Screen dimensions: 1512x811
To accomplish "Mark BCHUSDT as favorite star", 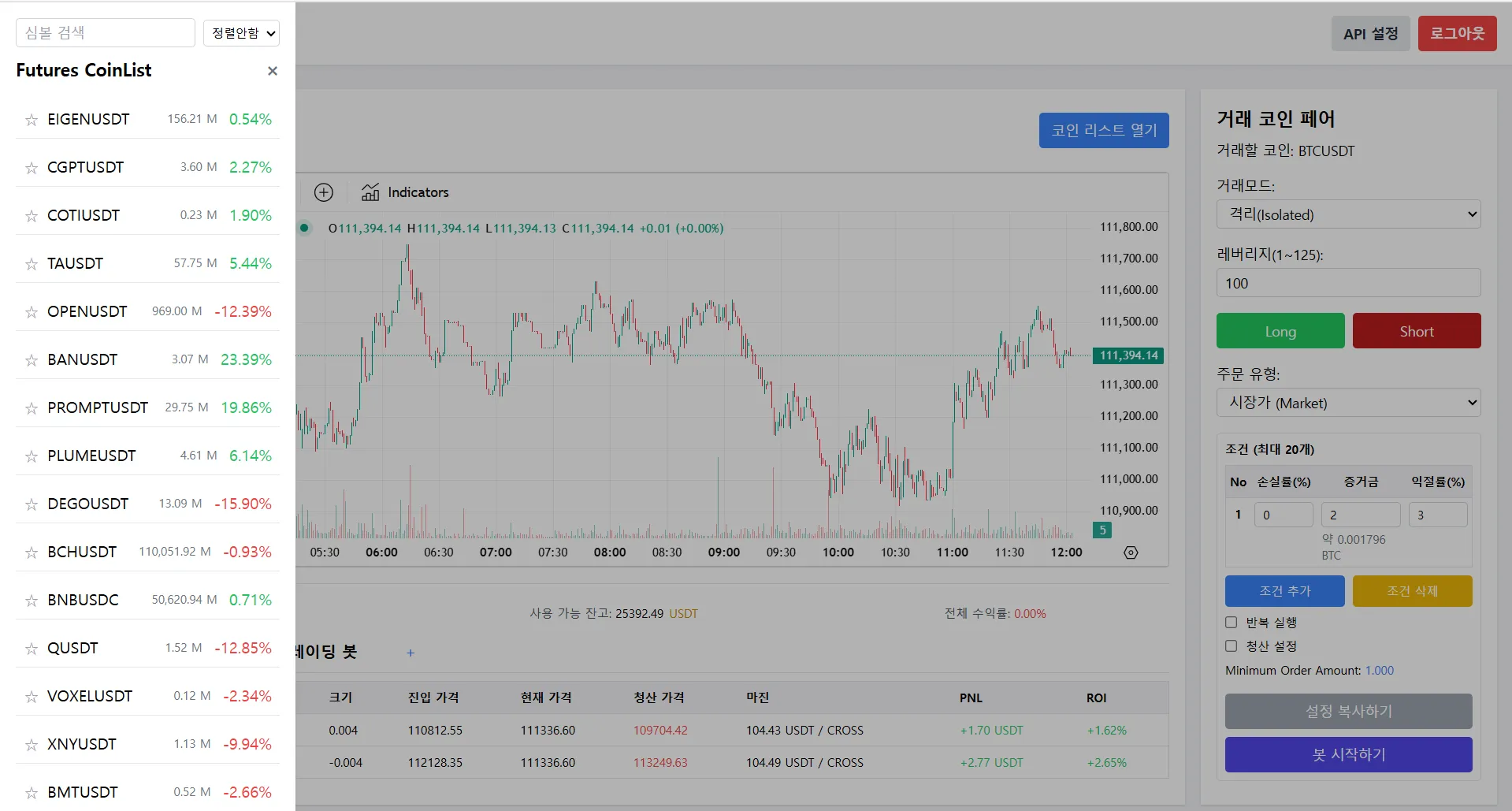I will [32, 552].
